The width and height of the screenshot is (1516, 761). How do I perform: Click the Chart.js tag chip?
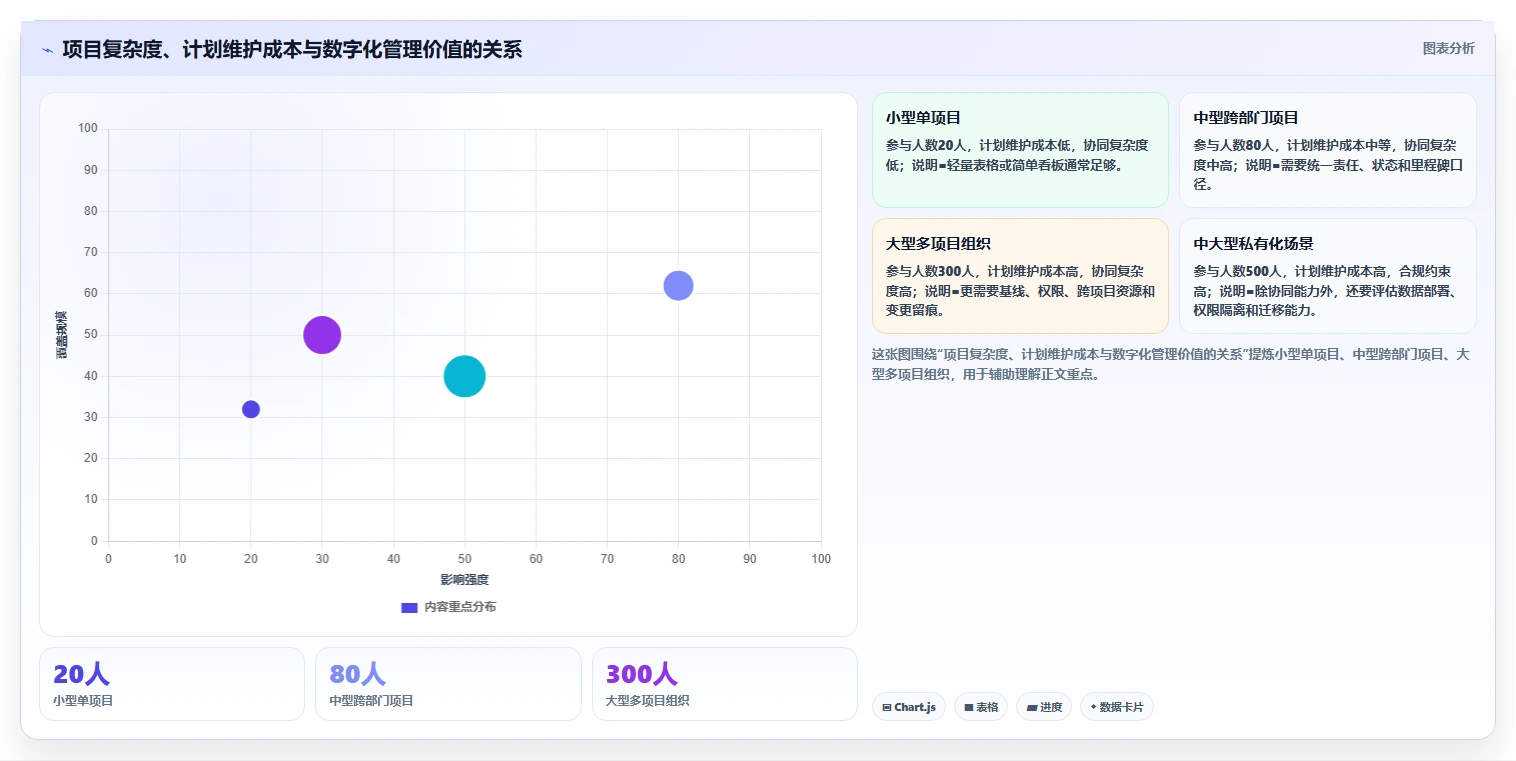(909, 707)
